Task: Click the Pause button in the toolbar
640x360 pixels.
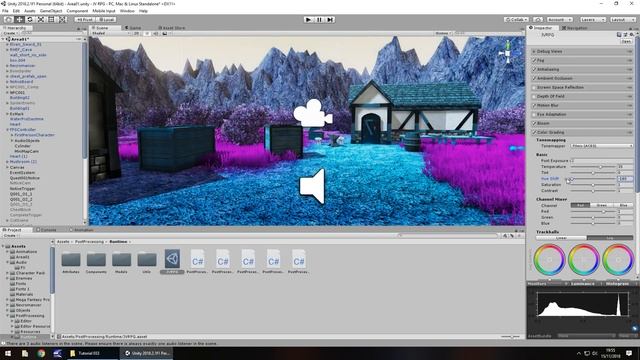Action: [320, 19]
